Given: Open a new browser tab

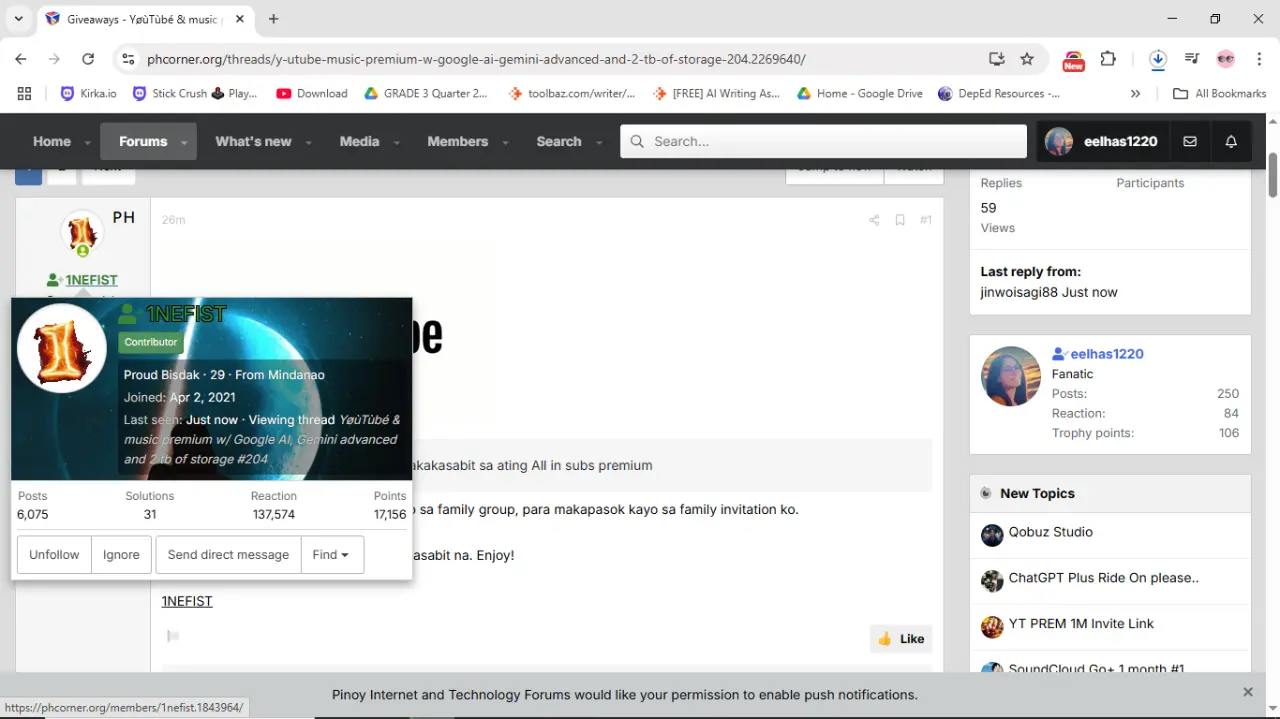Looking at the screenshot, I should pyautogui.click(x=274, y=19).
